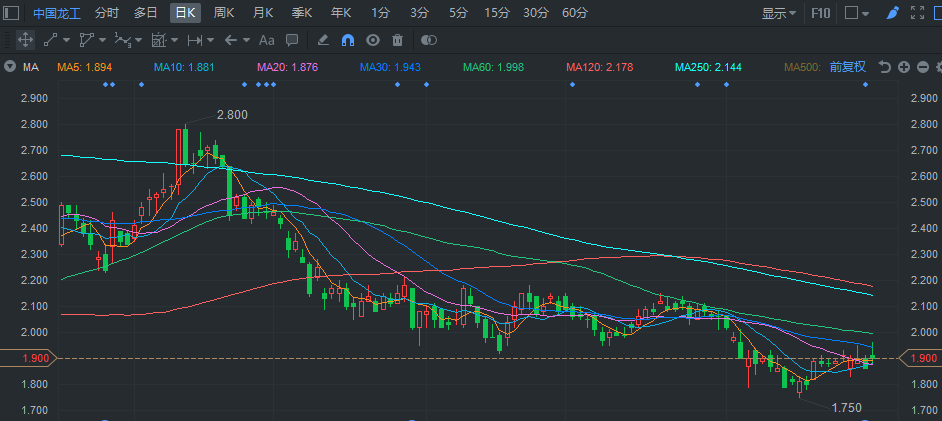Image resolution: width=942 pixels, height=421 pixels.
Task: Open the arrow tool dropdown arrow
Action: 246,40
